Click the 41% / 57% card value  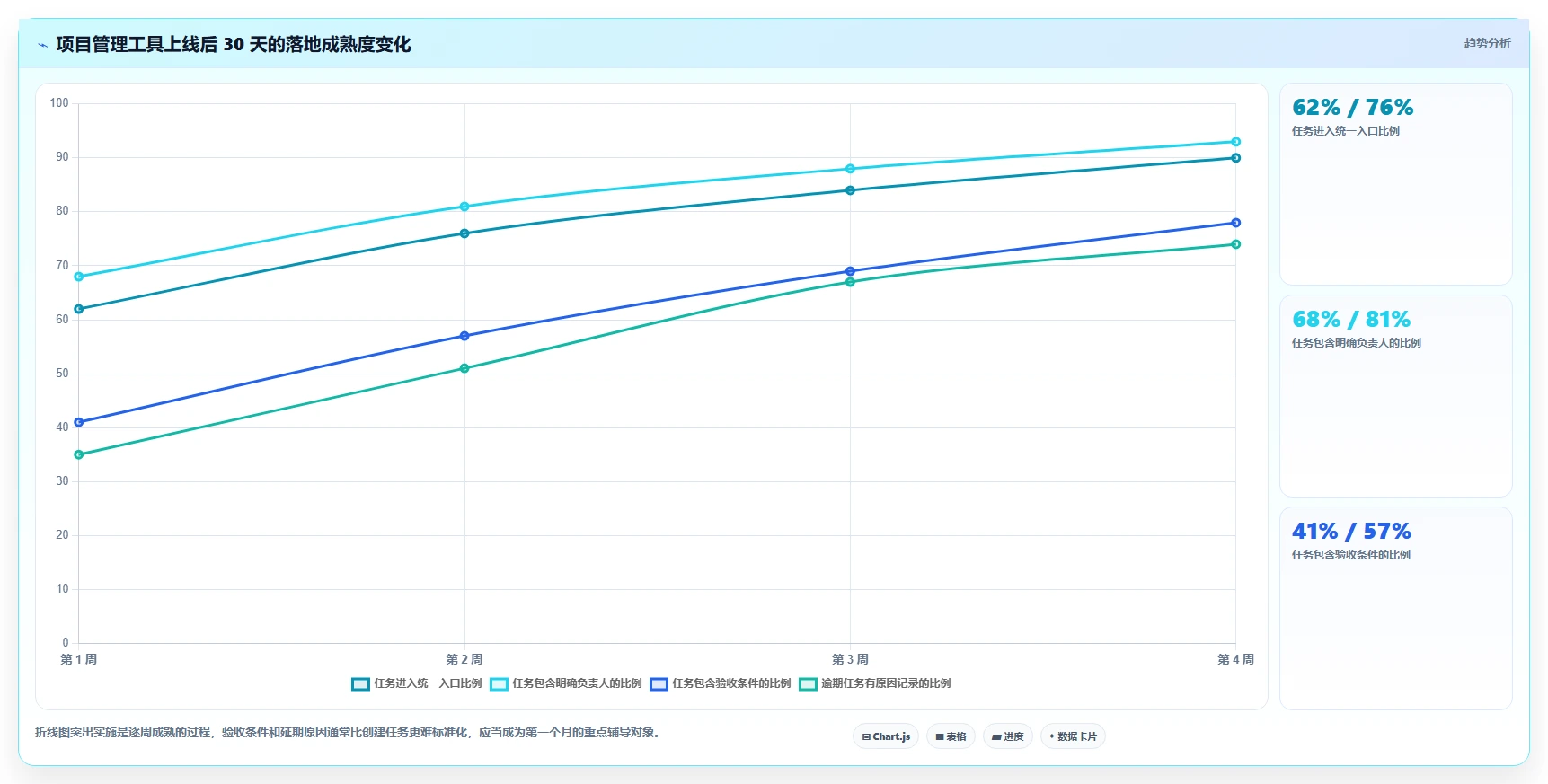point(1351,532)
